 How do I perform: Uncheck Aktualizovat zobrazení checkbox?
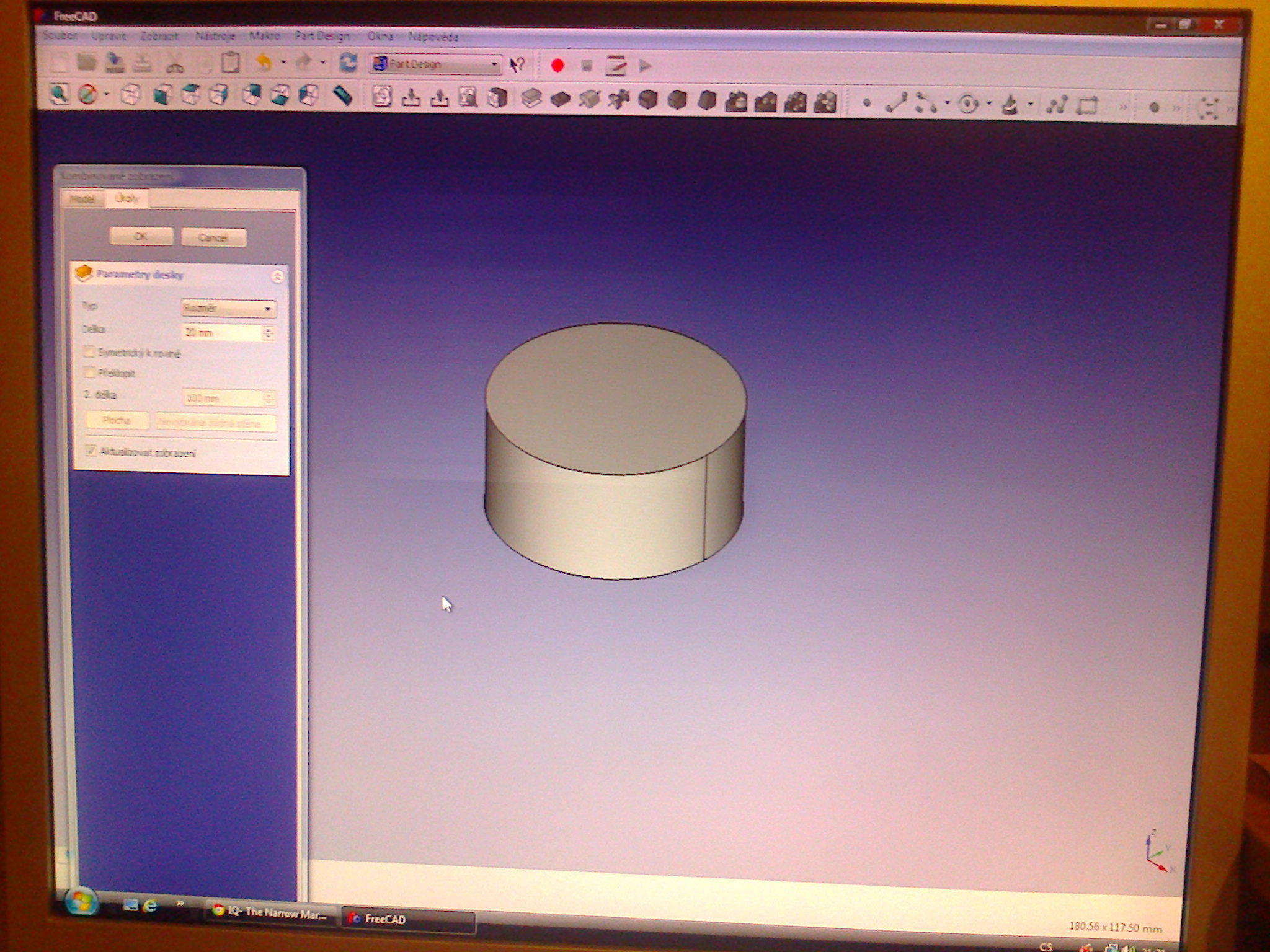coord(91,450)
